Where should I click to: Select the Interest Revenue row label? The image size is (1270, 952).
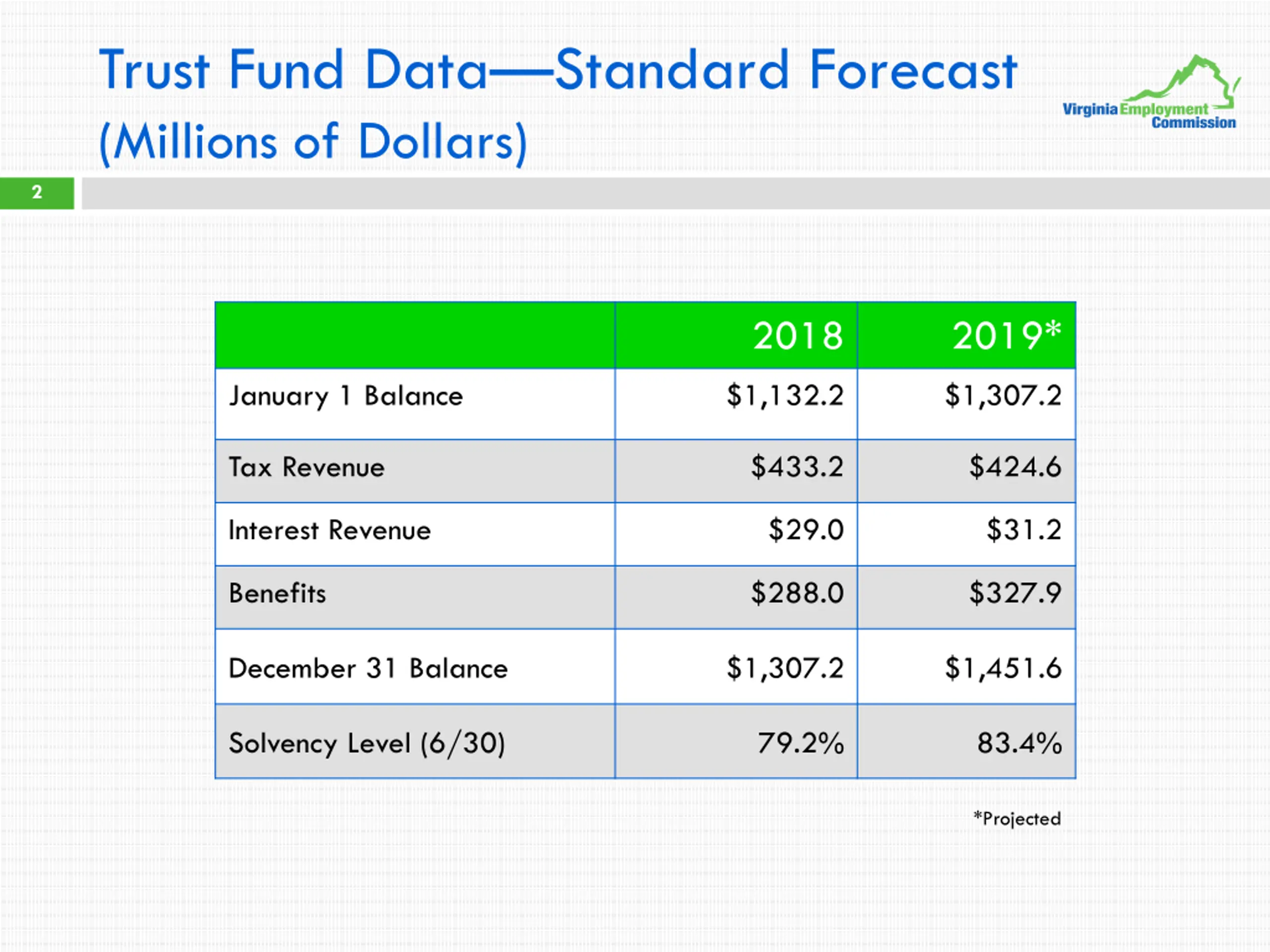329,530
